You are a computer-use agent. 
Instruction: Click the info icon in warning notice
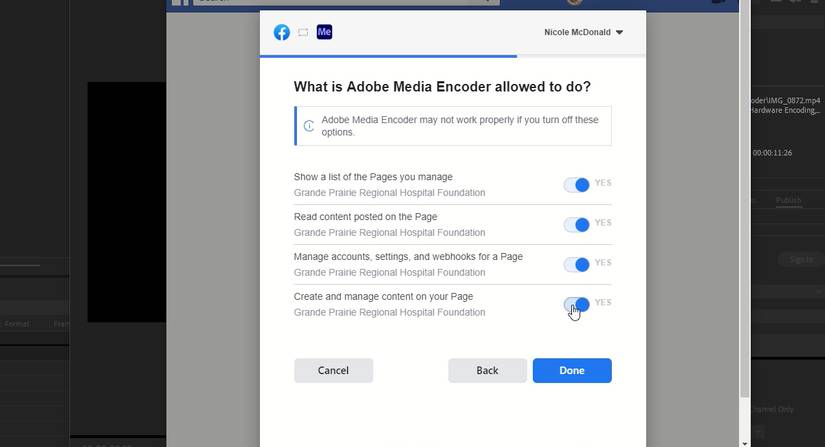(x=309, y=126)
